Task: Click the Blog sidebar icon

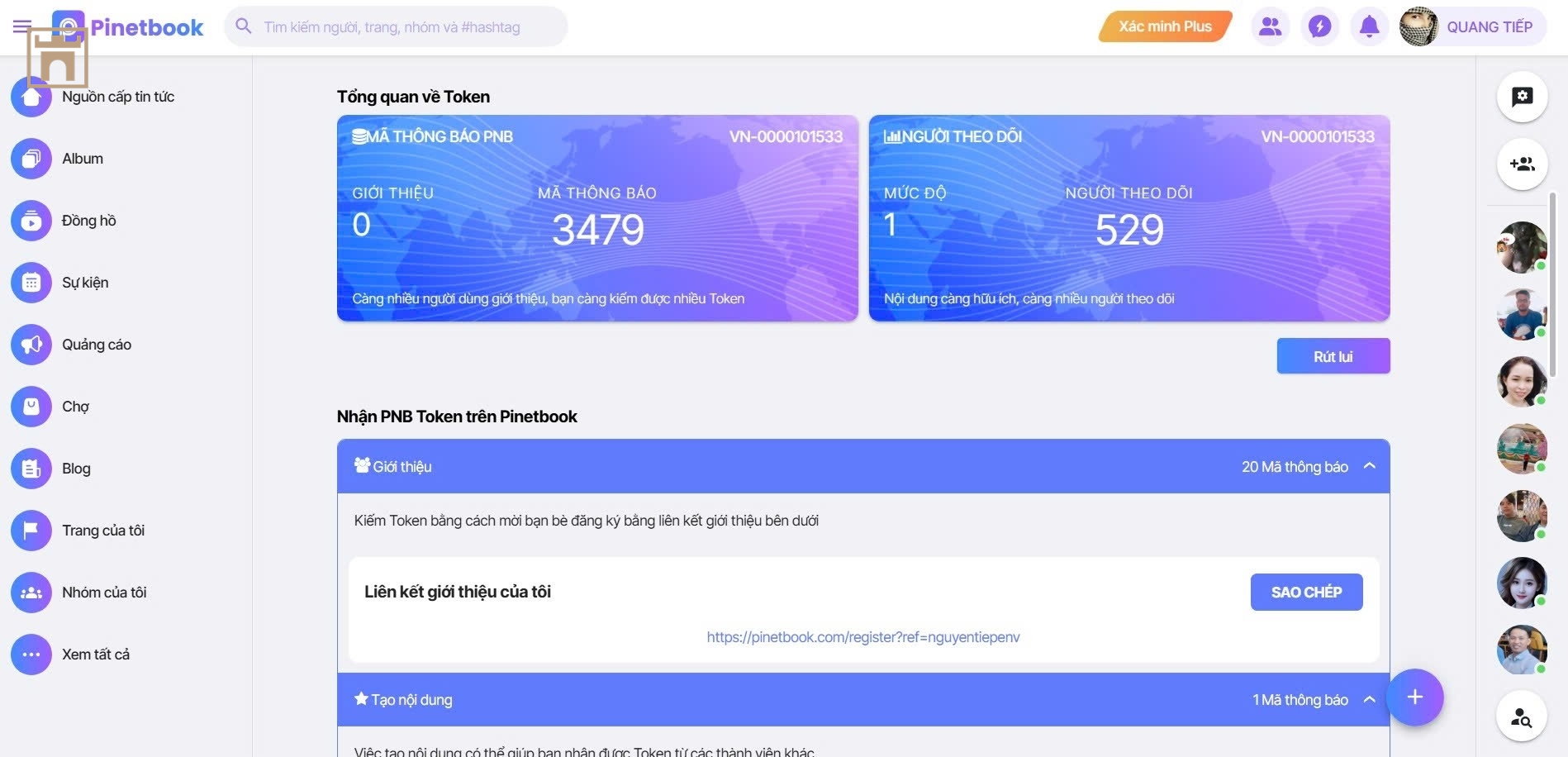Action: (31, 469)
